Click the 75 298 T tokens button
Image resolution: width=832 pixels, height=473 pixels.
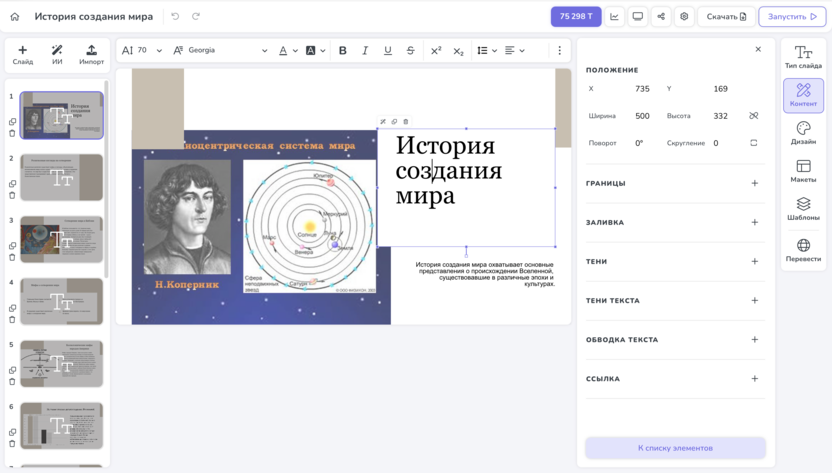[x=576, y=16]
